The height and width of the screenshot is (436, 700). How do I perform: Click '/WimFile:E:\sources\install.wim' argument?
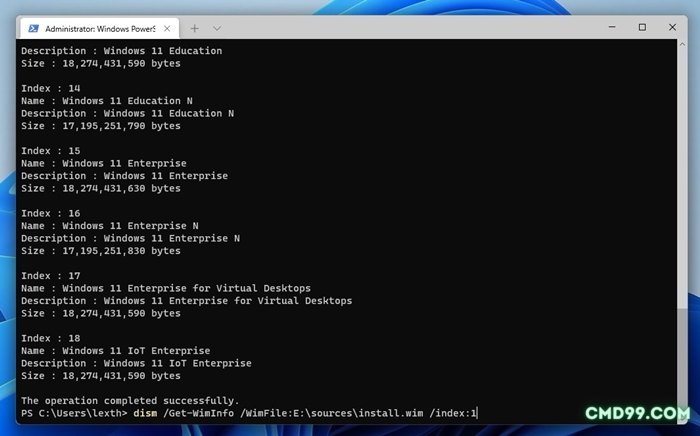coord(332,413)
